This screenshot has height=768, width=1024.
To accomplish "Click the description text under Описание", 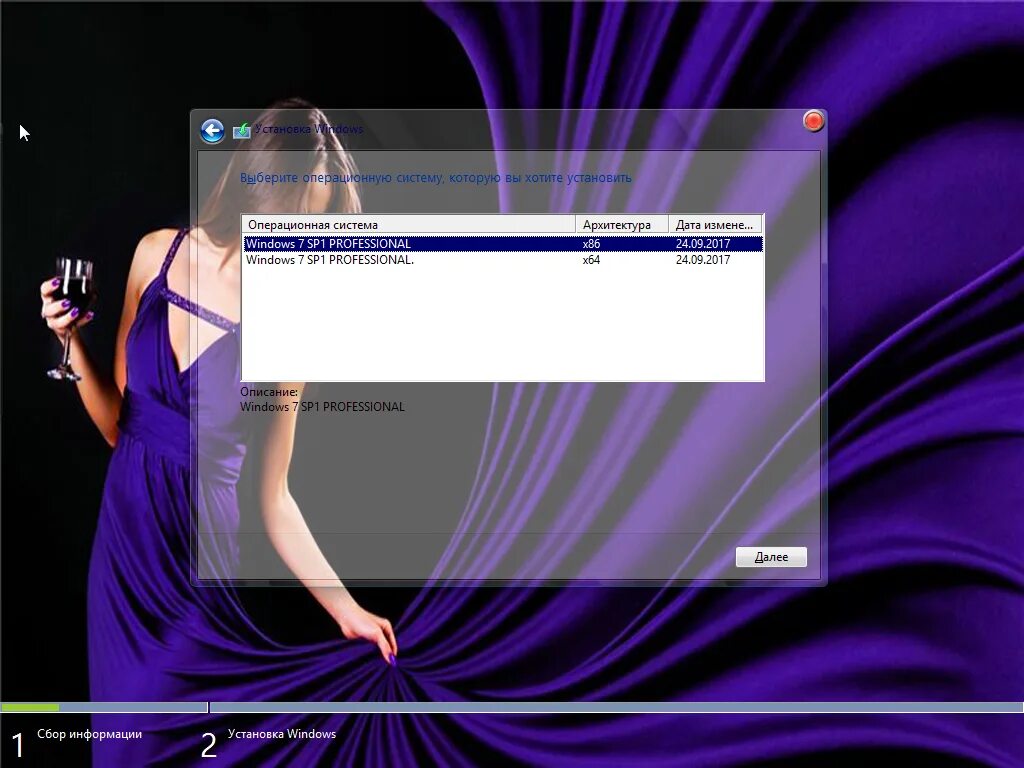I will pyautogui.click(x=322, y=407).
